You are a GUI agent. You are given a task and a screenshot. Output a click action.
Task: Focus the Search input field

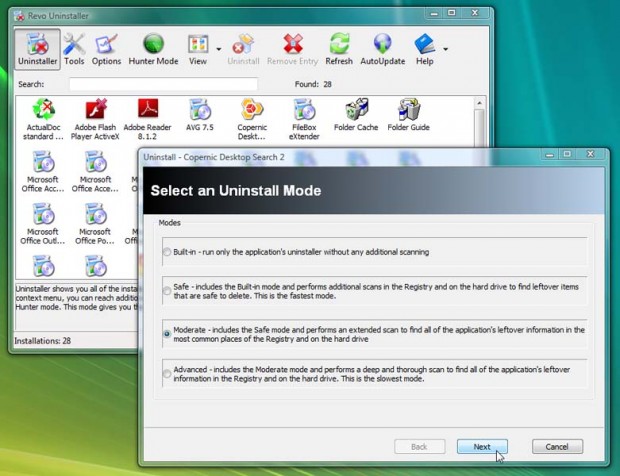164,84
